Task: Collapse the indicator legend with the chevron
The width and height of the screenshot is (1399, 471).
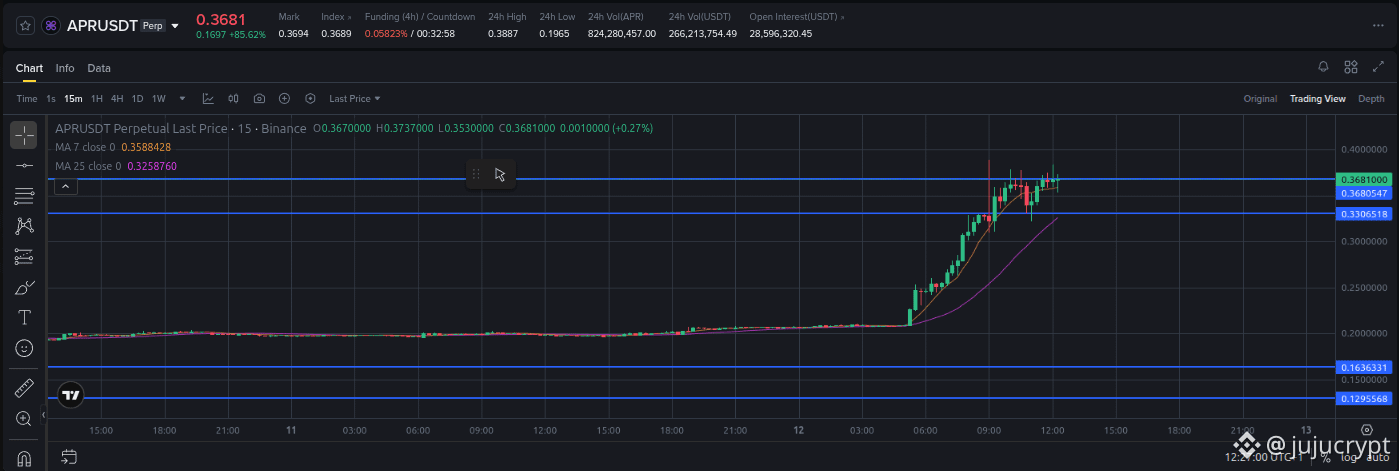Action: coord(64,186)
